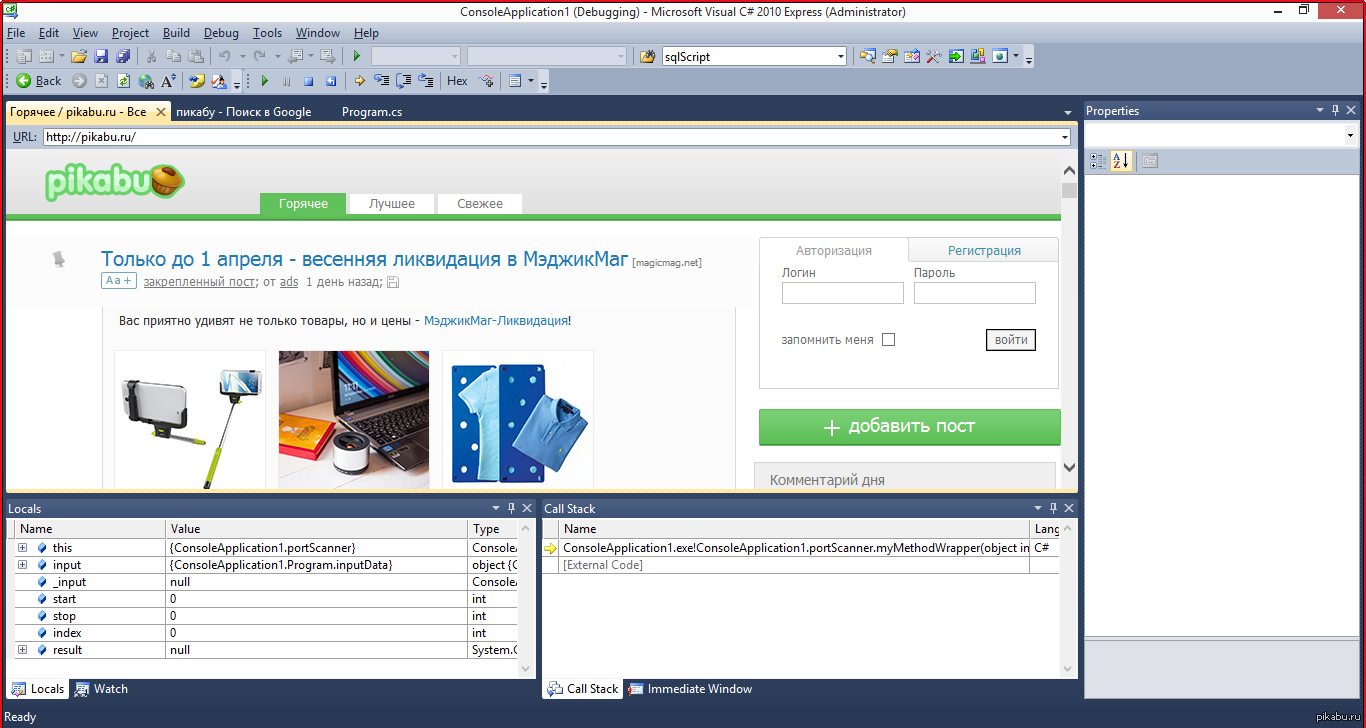Click the green 'добавить пост' button

pos(909,427)
